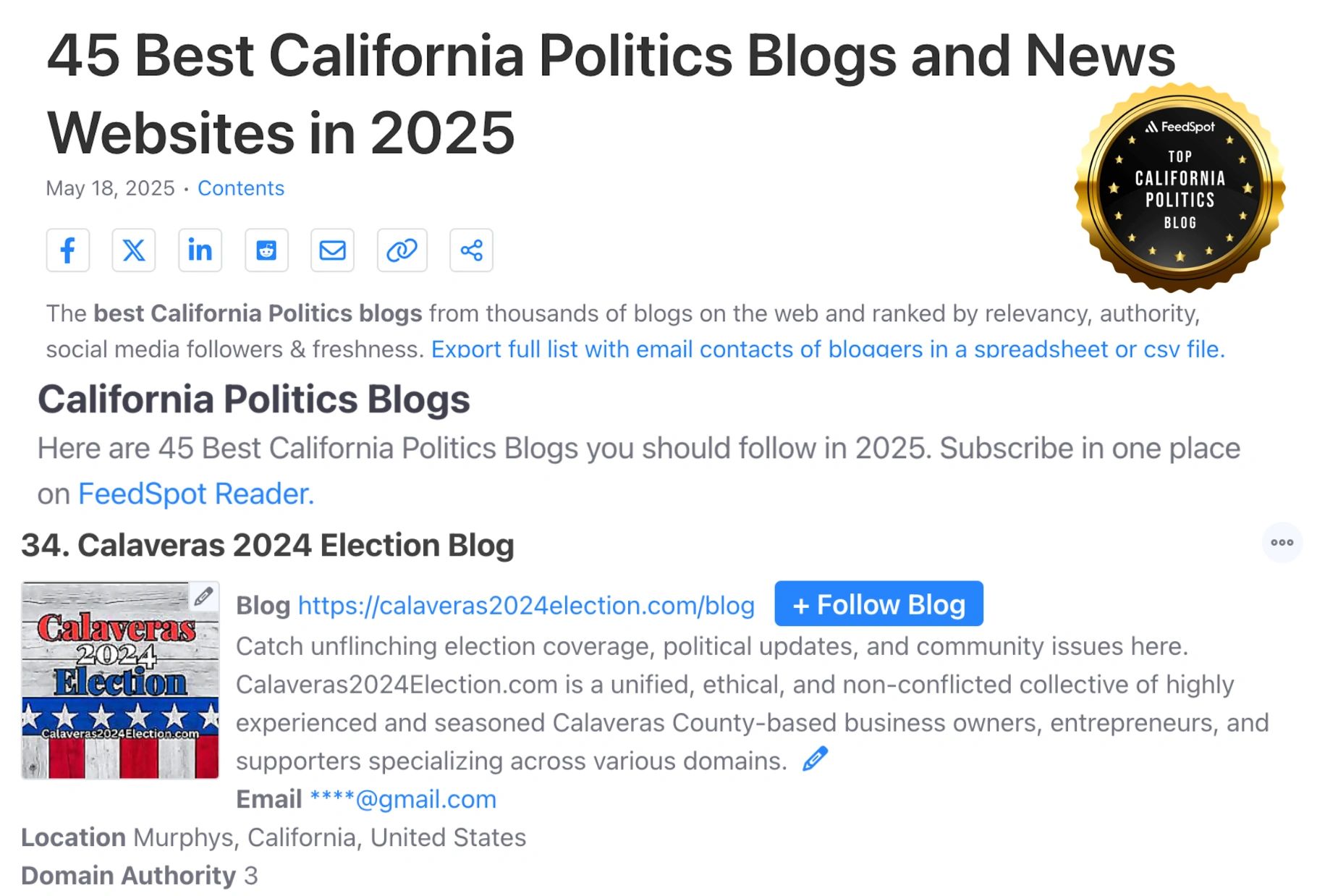The width and height of the screenshot is (1317, 896).
Task: Jump to the Contents link
Action: [240, 188]
